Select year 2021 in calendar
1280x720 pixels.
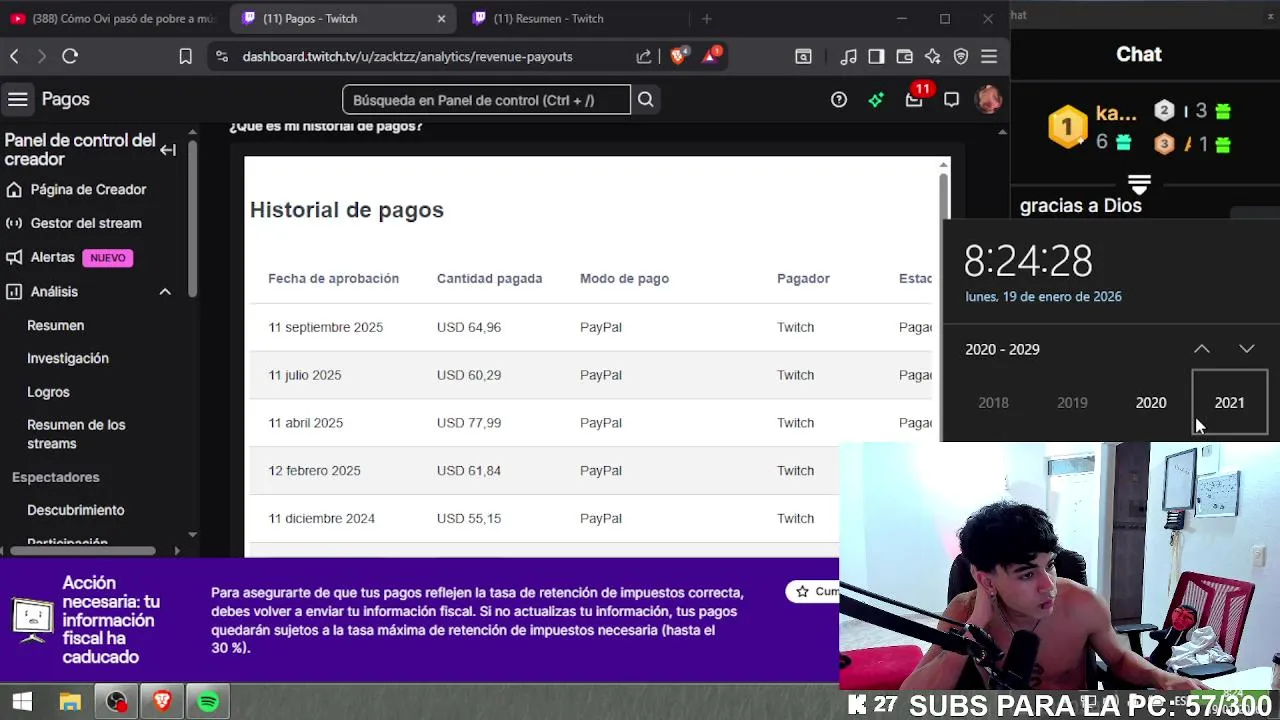(x=1230, y=402)
